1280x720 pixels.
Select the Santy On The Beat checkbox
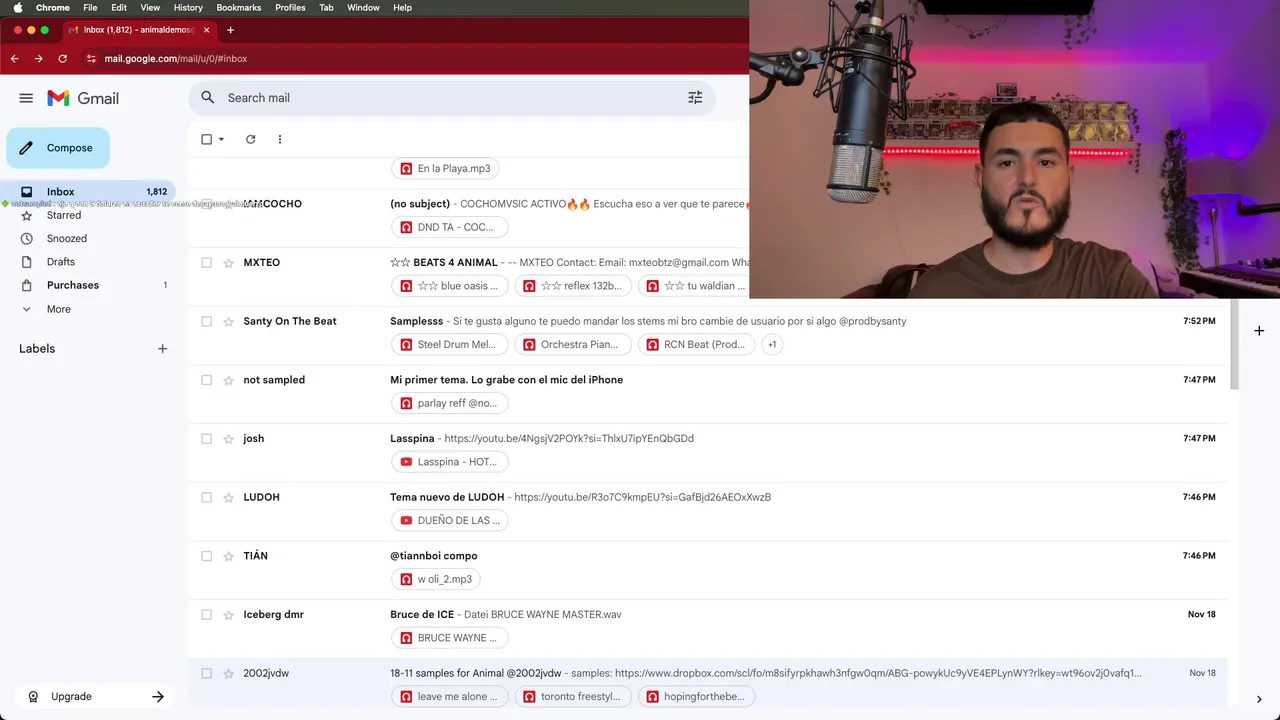pyautogui.click(x=207, y=321)
